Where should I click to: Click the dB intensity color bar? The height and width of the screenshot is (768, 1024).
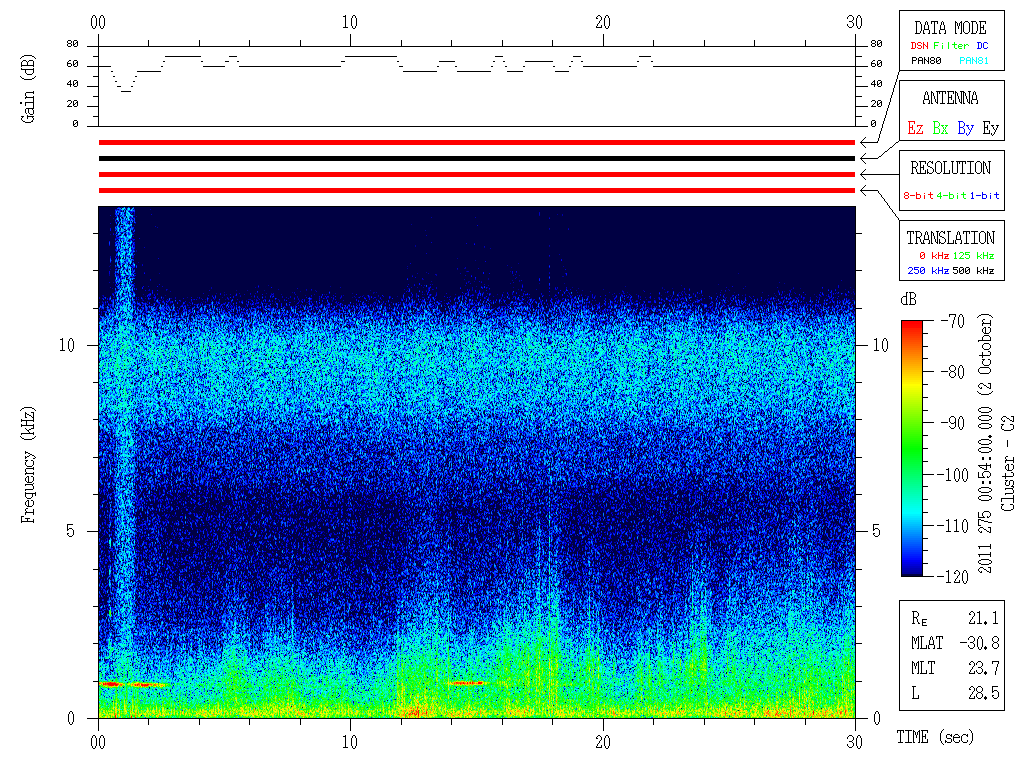(912, 448)
